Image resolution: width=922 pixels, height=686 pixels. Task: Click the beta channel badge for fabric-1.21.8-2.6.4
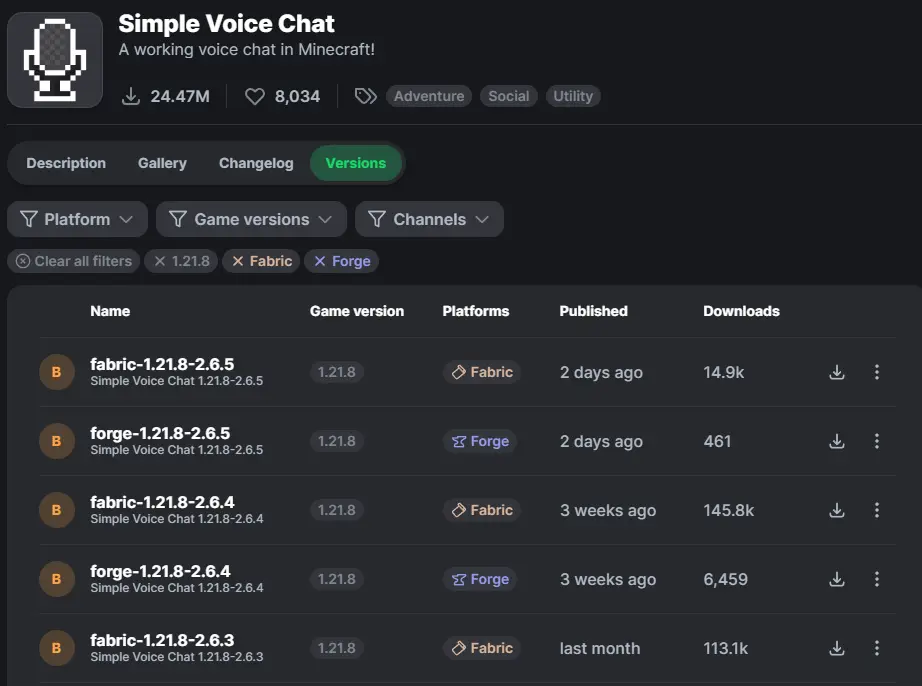pos(56,510)
